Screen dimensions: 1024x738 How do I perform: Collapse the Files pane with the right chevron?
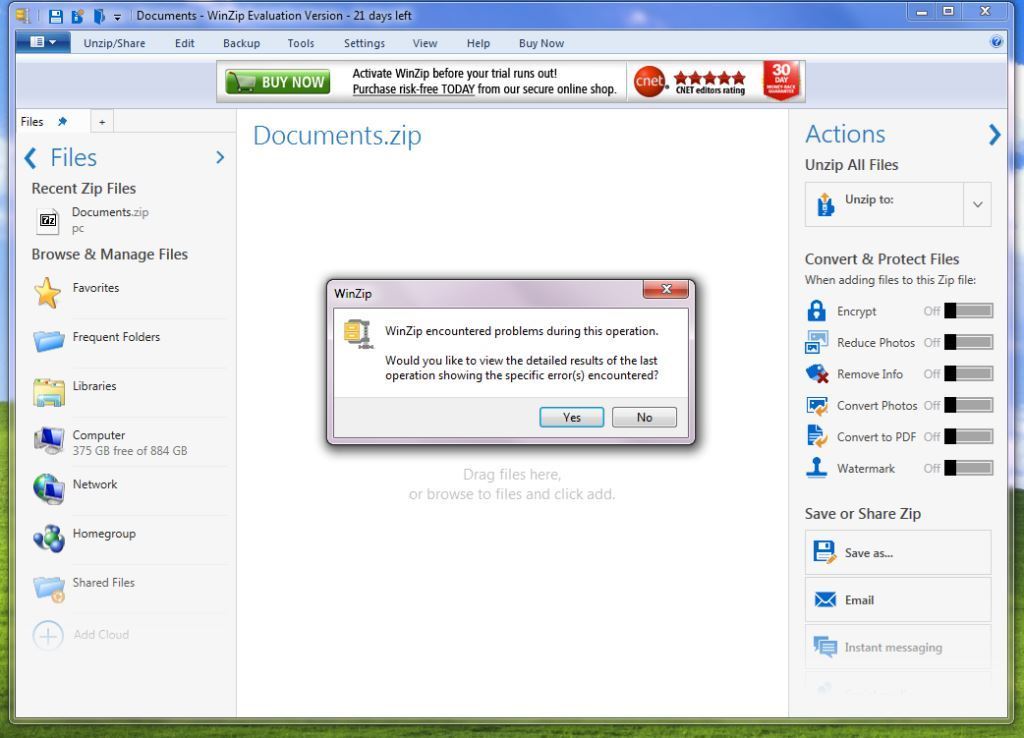click(220, 157)
